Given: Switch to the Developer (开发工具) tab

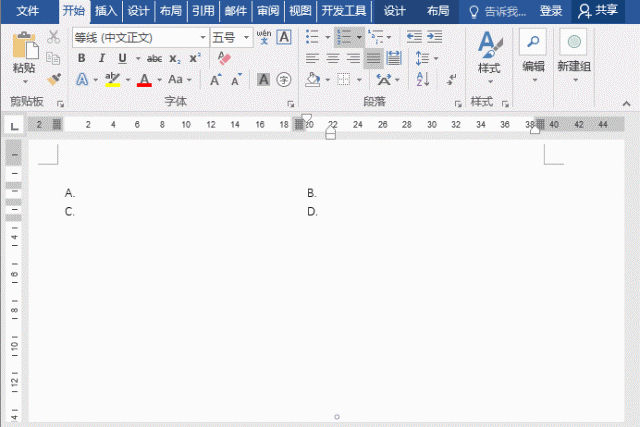Looking at the screenshot, I should (x=344, y=11).
